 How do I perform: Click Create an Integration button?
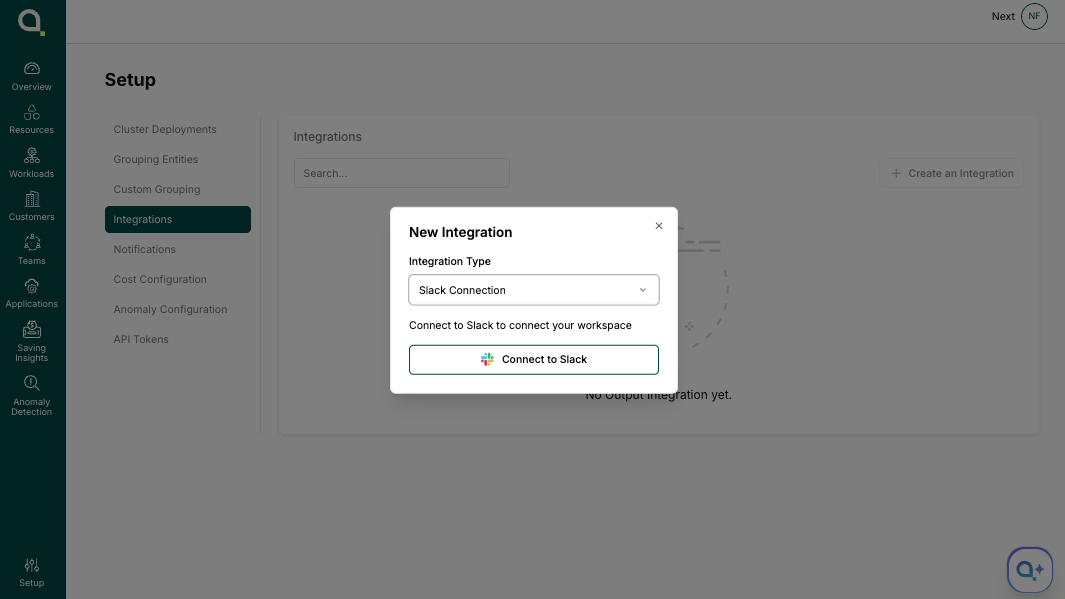tap(952, 173)
